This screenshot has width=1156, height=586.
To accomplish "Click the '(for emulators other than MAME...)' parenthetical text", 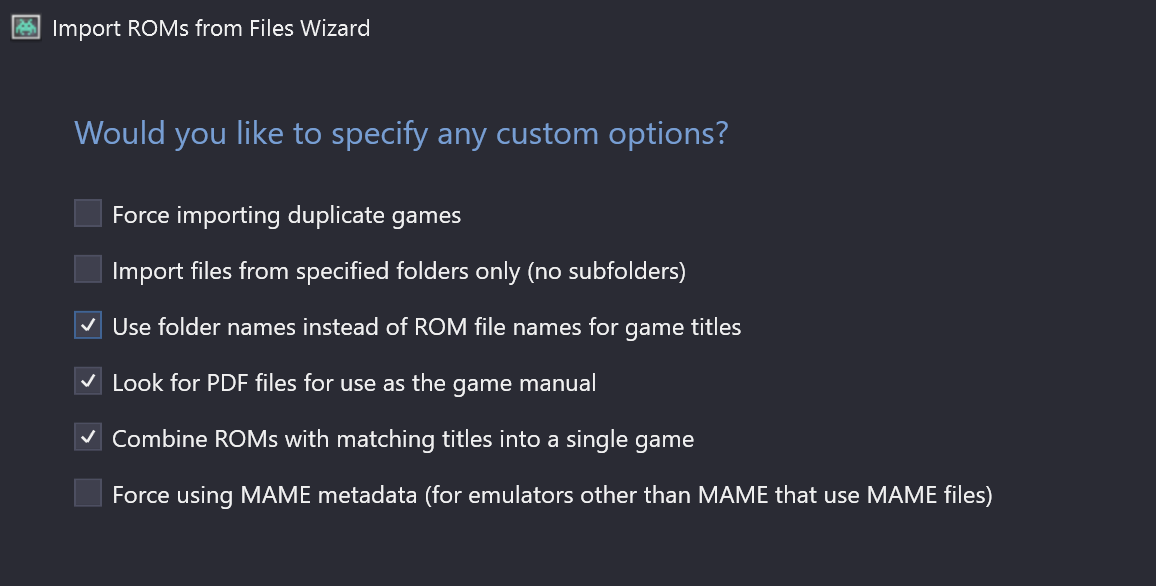I will point(708,495).
